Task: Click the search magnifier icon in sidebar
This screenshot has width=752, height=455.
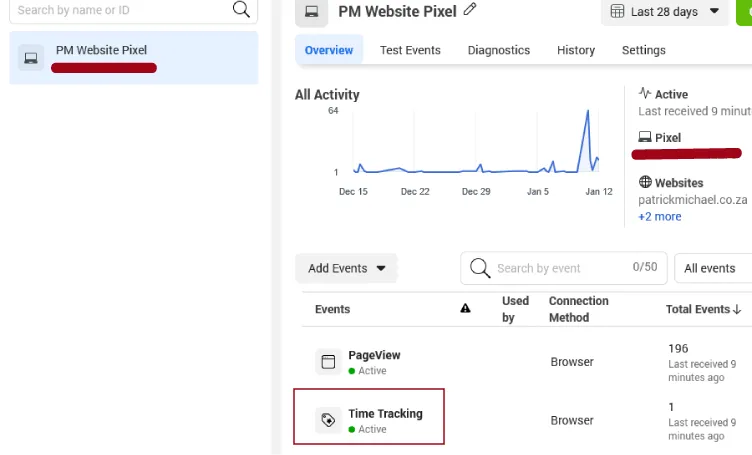Action: (x=241, y=10)
